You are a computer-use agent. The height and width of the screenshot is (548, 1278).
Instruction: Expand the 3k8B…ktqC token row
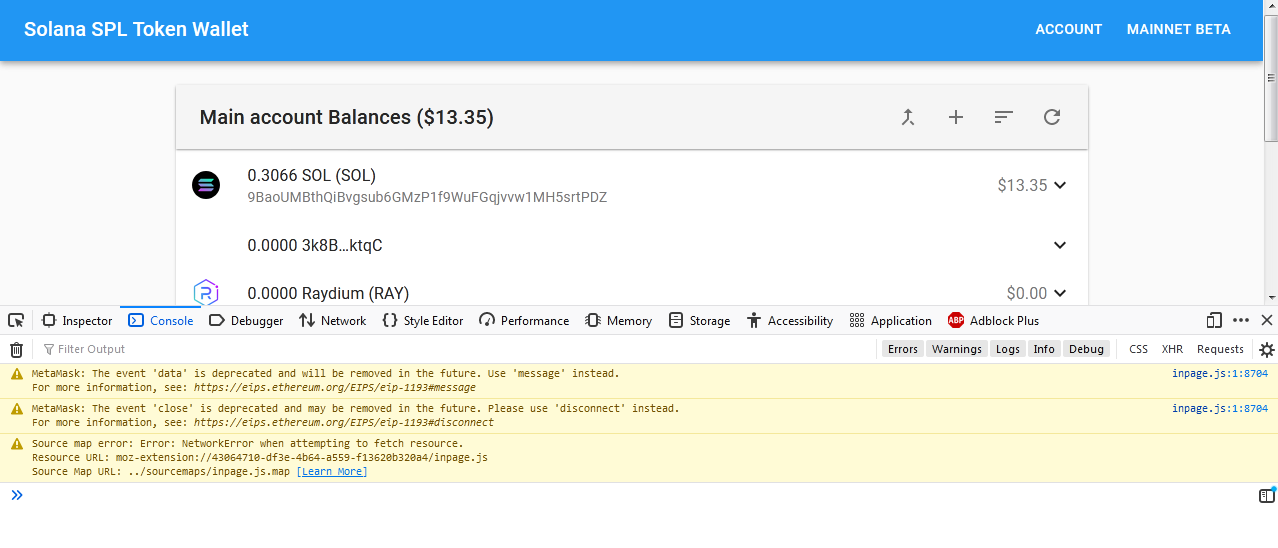(x=1060, y=245)
